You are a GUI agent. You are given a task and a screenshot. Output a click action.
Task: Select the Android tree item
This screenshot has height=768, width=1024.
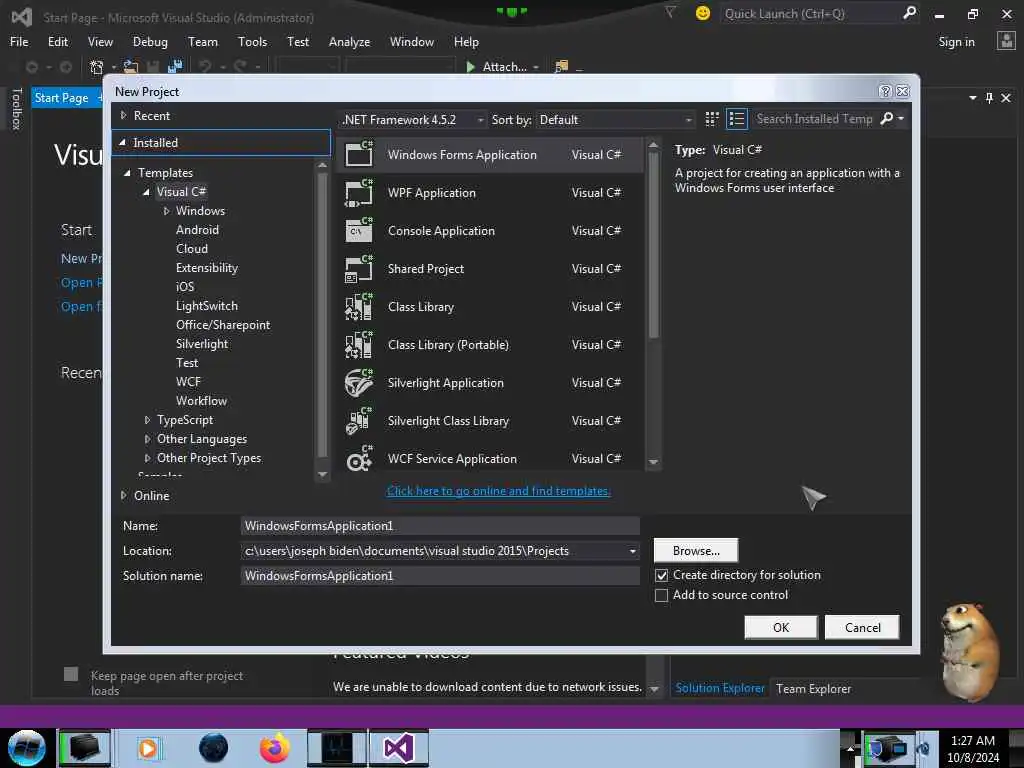point(197,230)
